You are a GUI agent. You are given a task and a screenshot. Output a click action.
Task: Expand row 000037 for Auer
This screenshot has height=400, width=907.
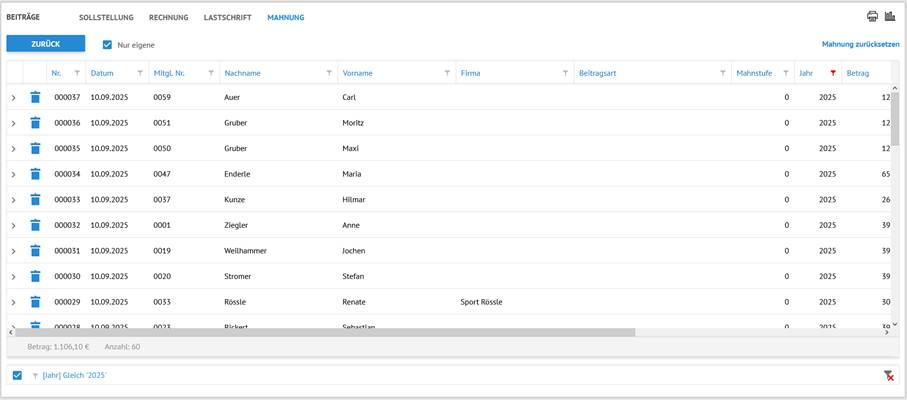(x=13, y=98)
